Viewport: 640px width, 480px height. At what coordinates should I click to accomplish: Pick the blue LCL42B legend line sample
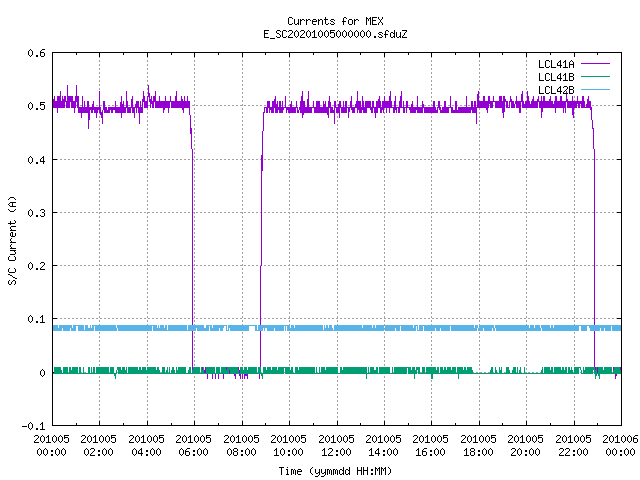(x=595, y=89)
